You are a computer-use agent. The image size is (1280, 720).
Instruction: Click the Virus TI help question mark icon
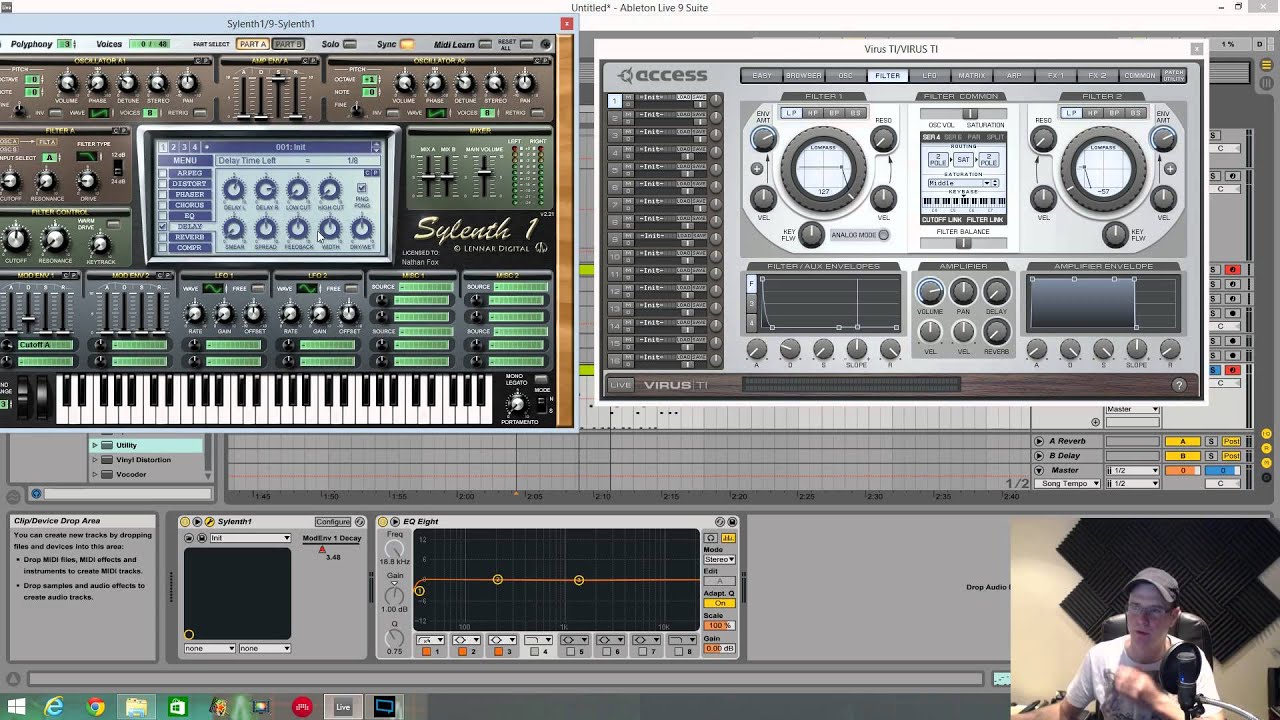click(x=1178, y=385)
